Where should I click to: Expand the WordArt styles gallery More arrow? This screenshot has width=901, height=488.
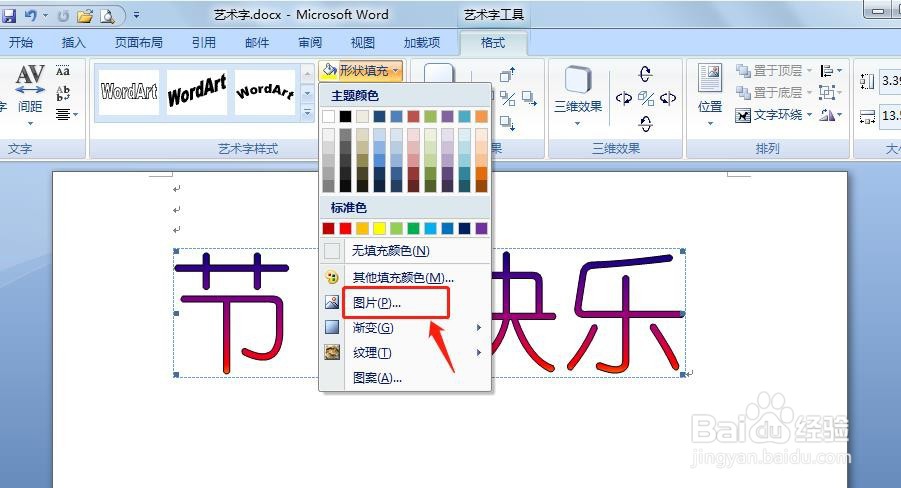coord(307,113)
